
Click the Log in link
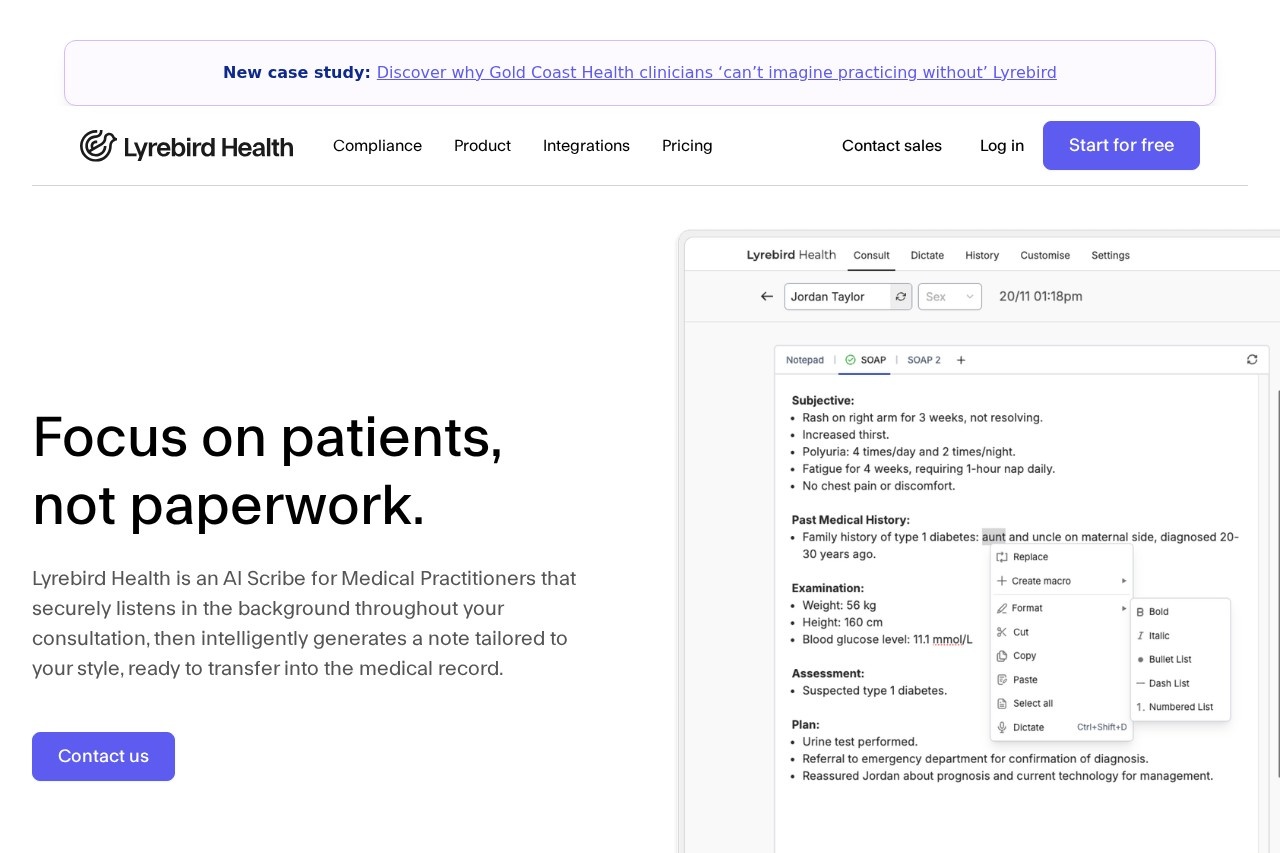coord(1001,146)
